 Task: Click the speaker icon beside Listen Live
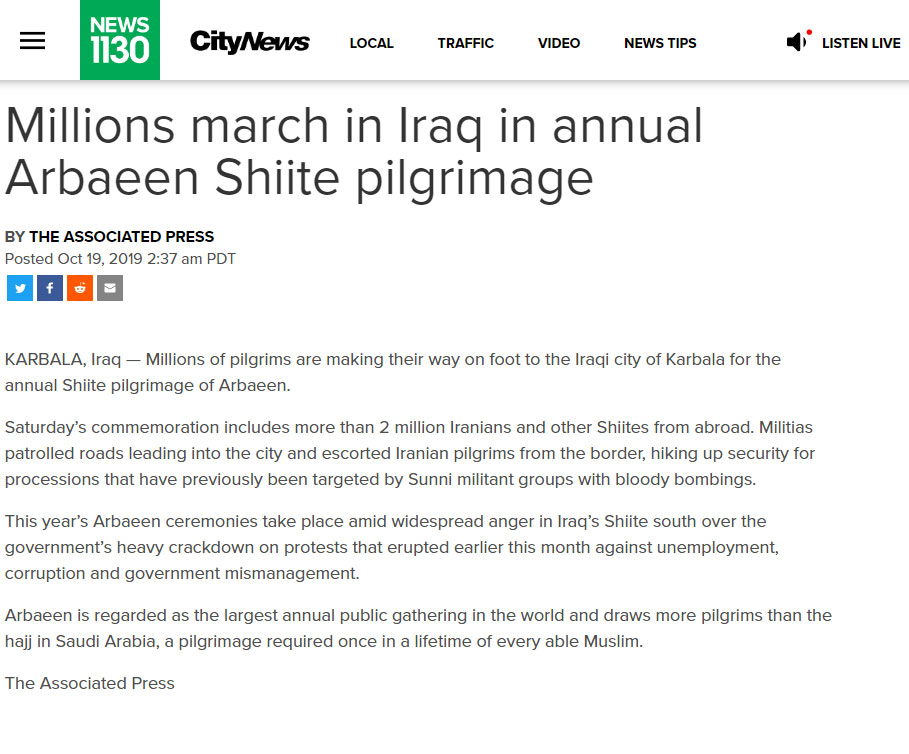coord(798,41)
